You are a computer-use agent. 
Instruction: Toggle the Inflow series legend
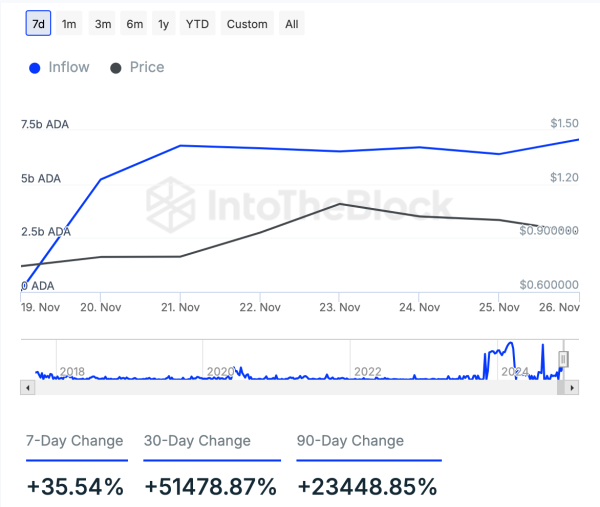pos(59,67)
